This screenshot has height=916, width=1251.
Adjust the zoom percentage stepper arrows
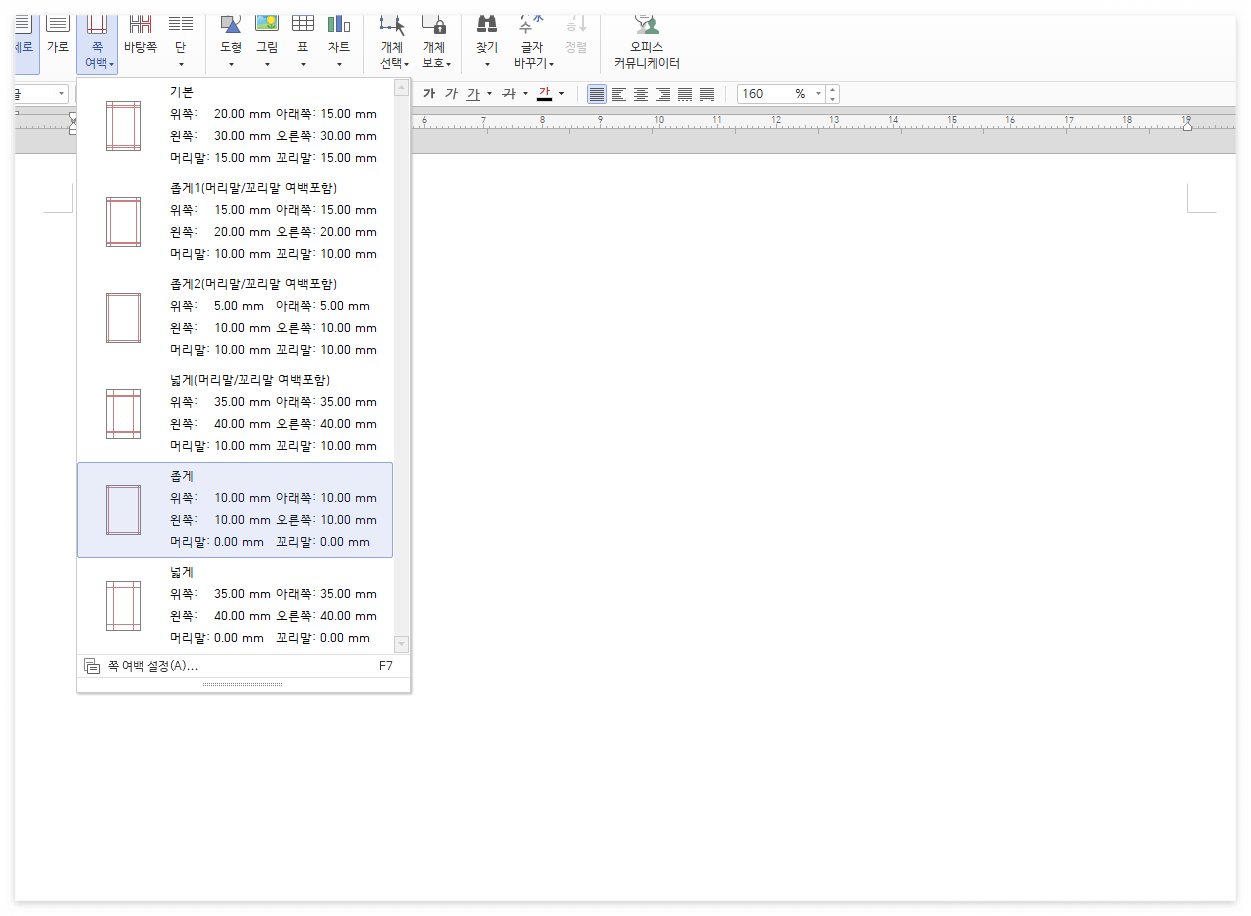point(833,94)
